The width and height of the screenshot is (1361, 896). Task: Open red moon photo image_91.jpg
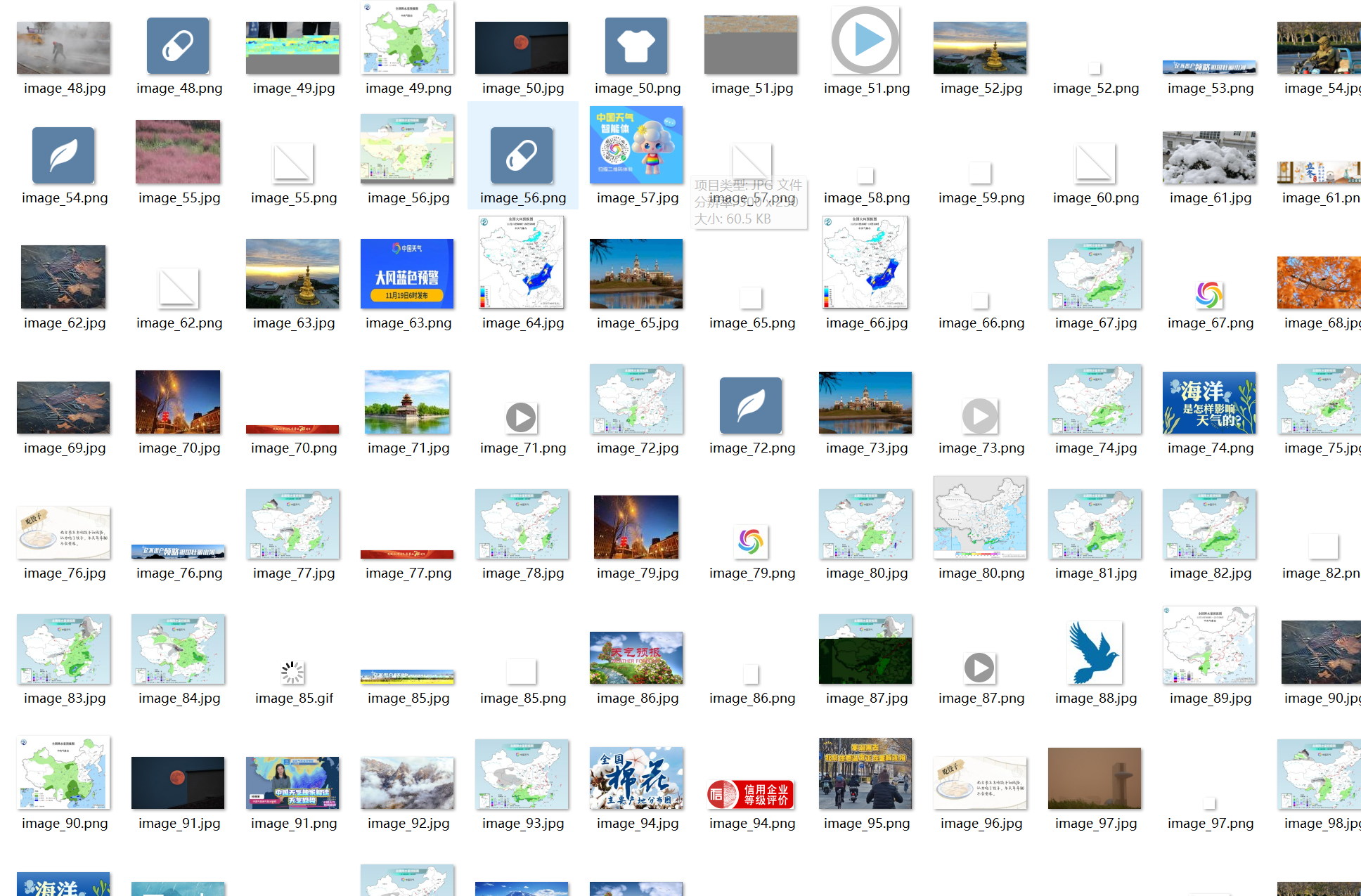click(178, 782)
